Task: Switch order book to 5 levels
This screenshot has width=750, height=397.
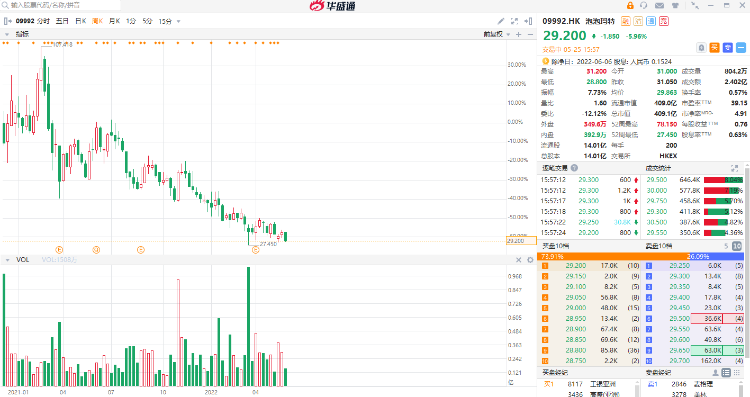Action: point(726,246)
